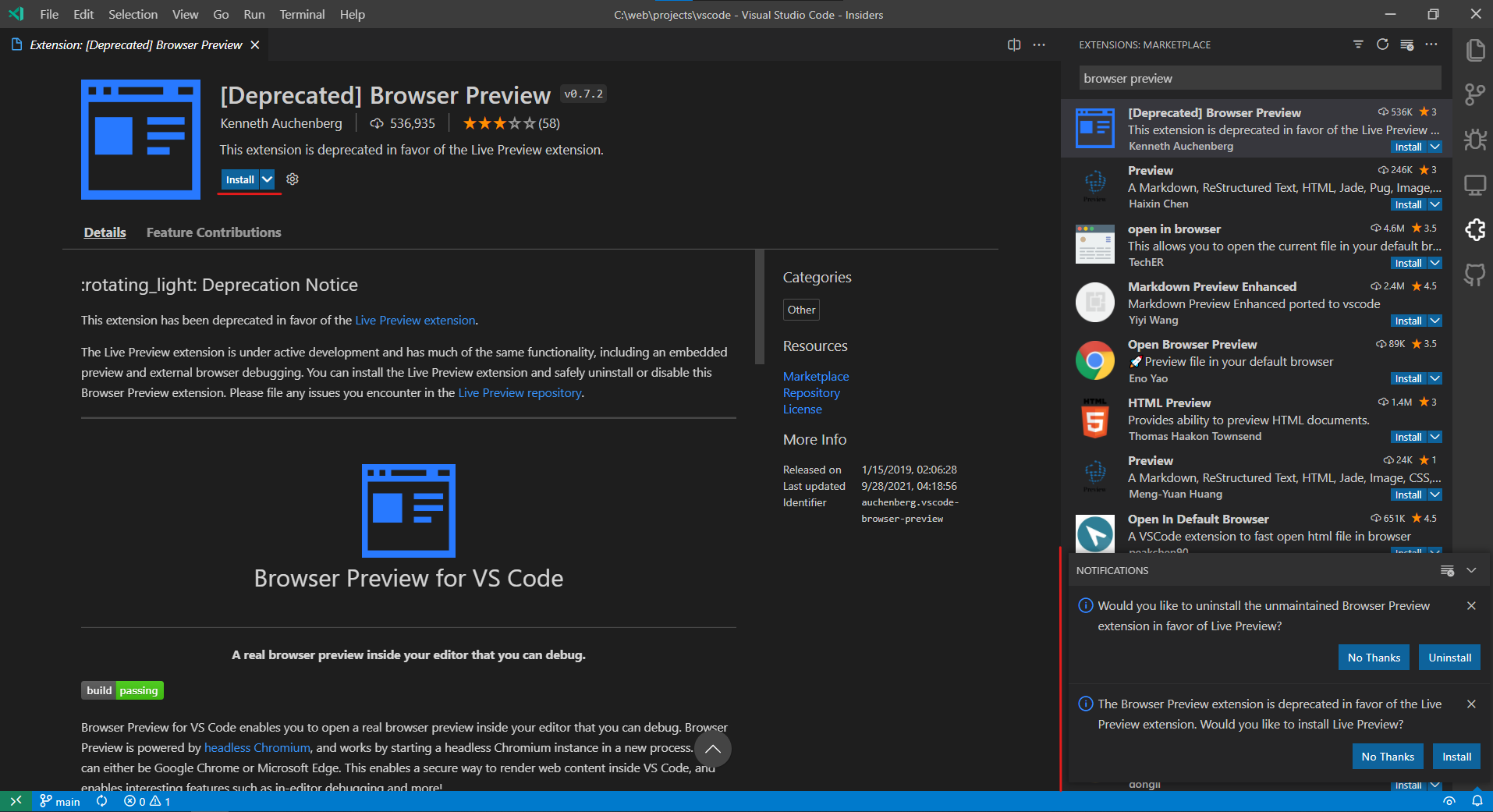Follow the Live Preview extension link
This screenshot has width=1493, height=812.
[414, 320]
